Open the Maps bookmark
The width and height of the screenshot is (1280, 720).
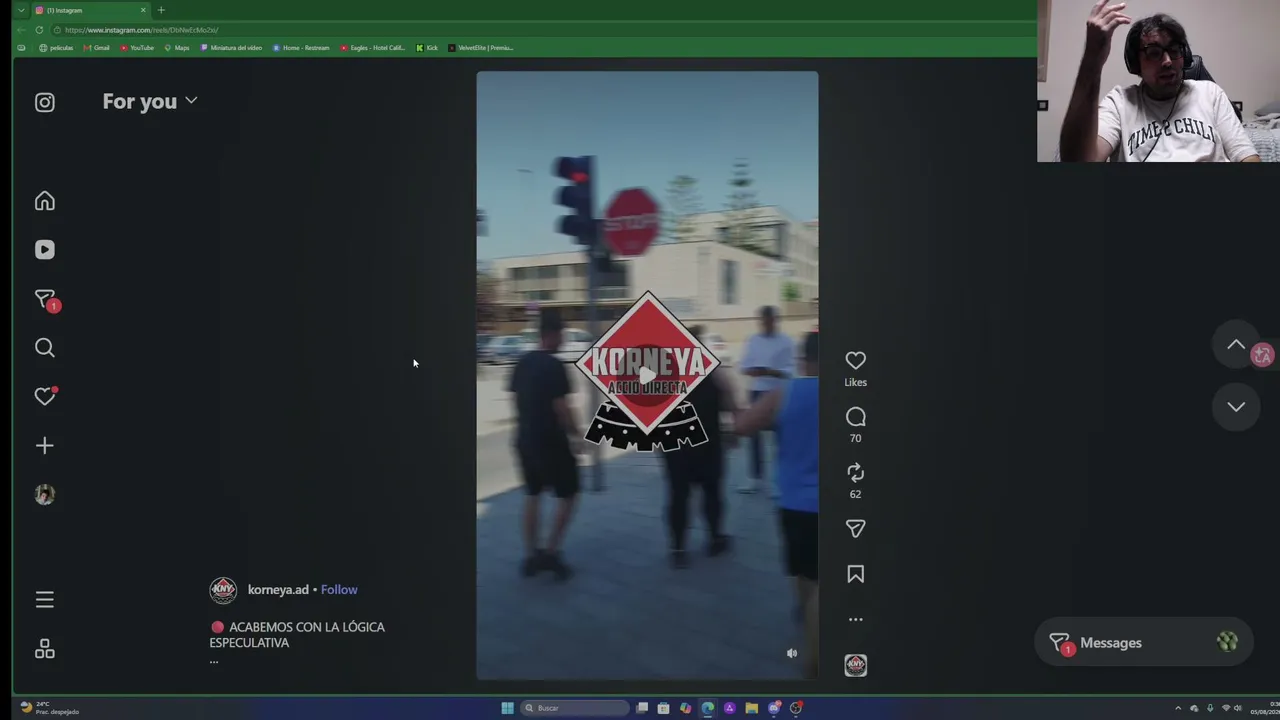click(177, 48)
